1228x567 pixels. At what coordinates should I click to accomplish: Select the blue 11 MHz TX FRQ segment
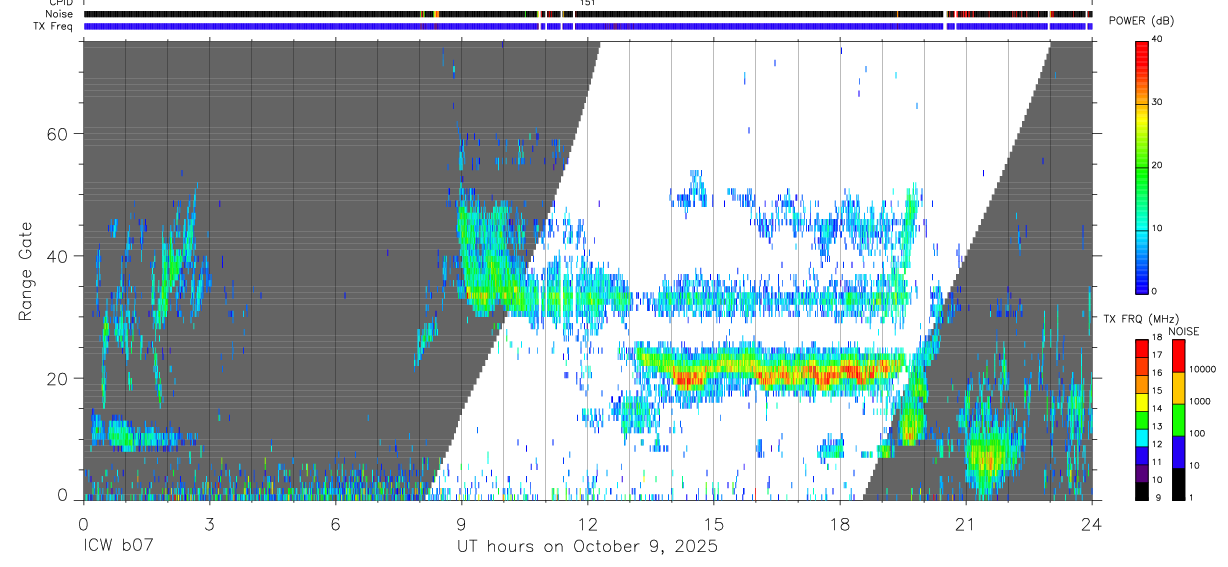click(1142, 455)
